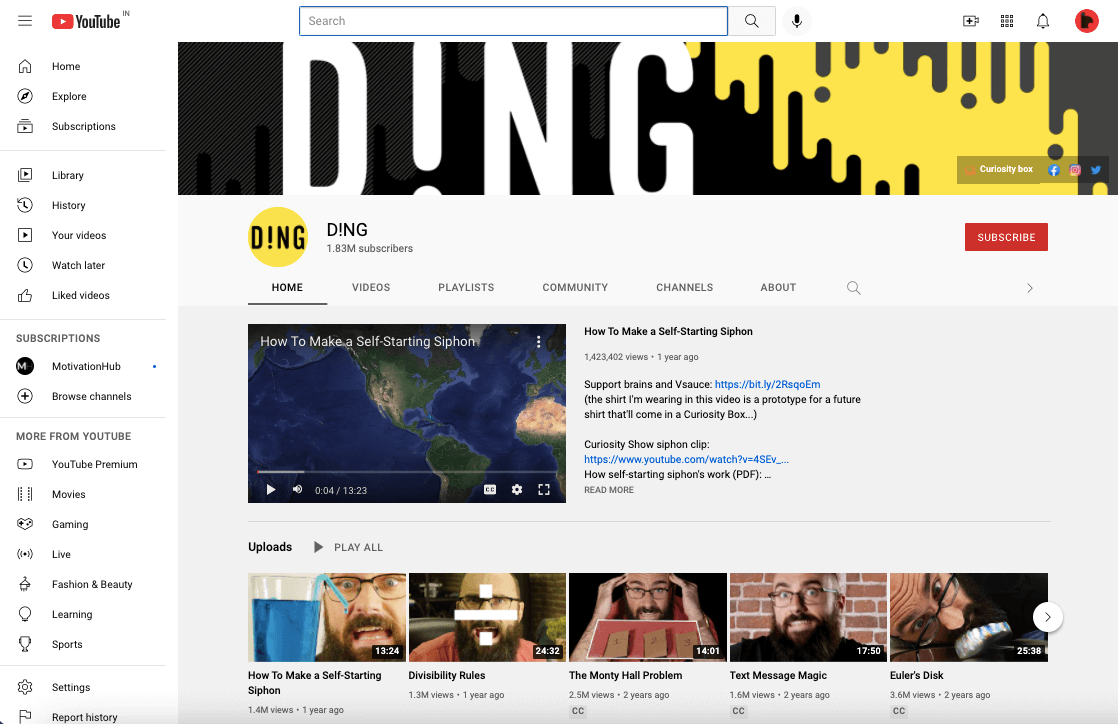Open the account avatar menu
This screenshot has height=724, width=1118.
point(1087,21)
